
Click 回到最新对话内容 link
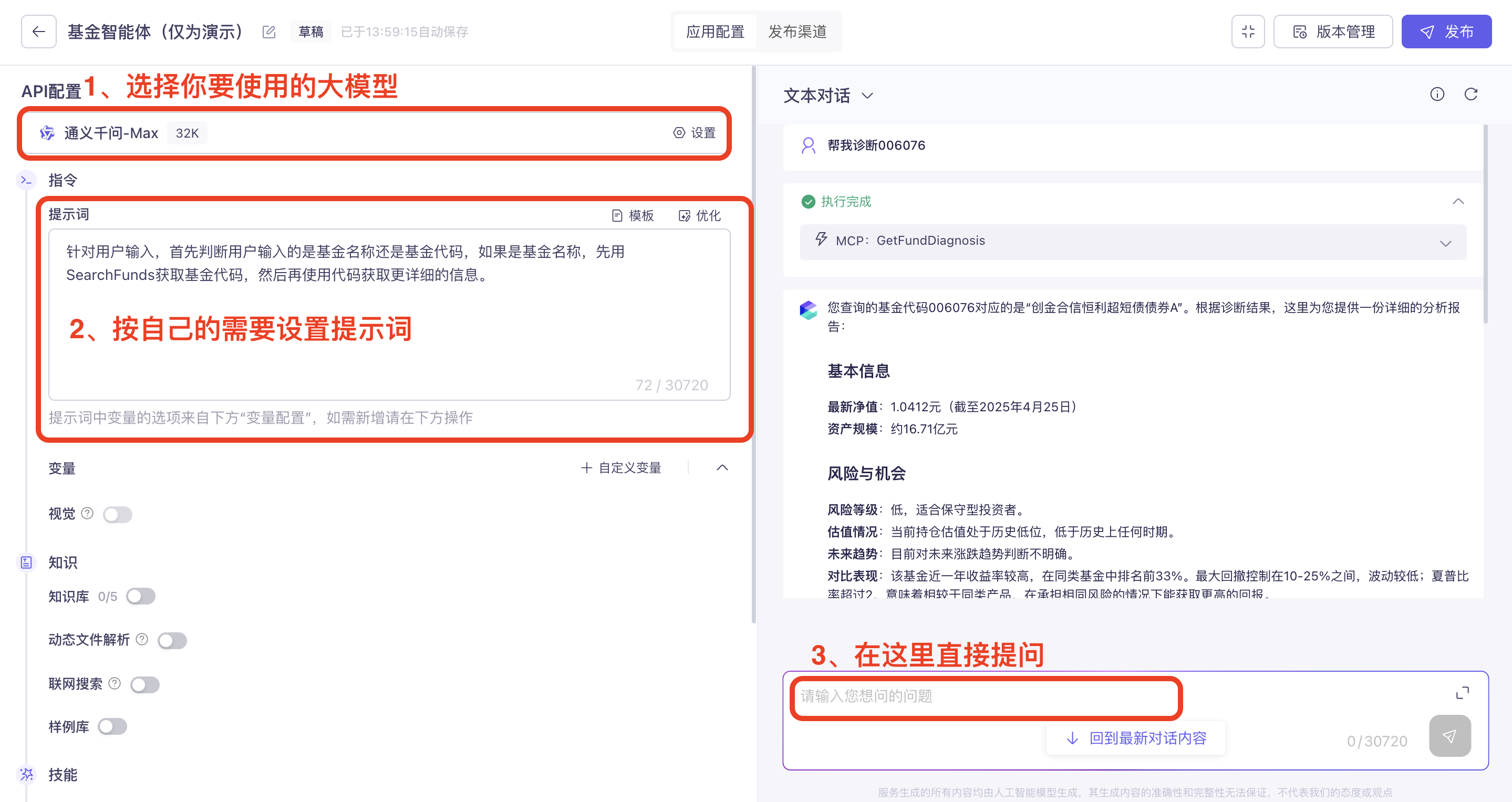pos(1135,738)
